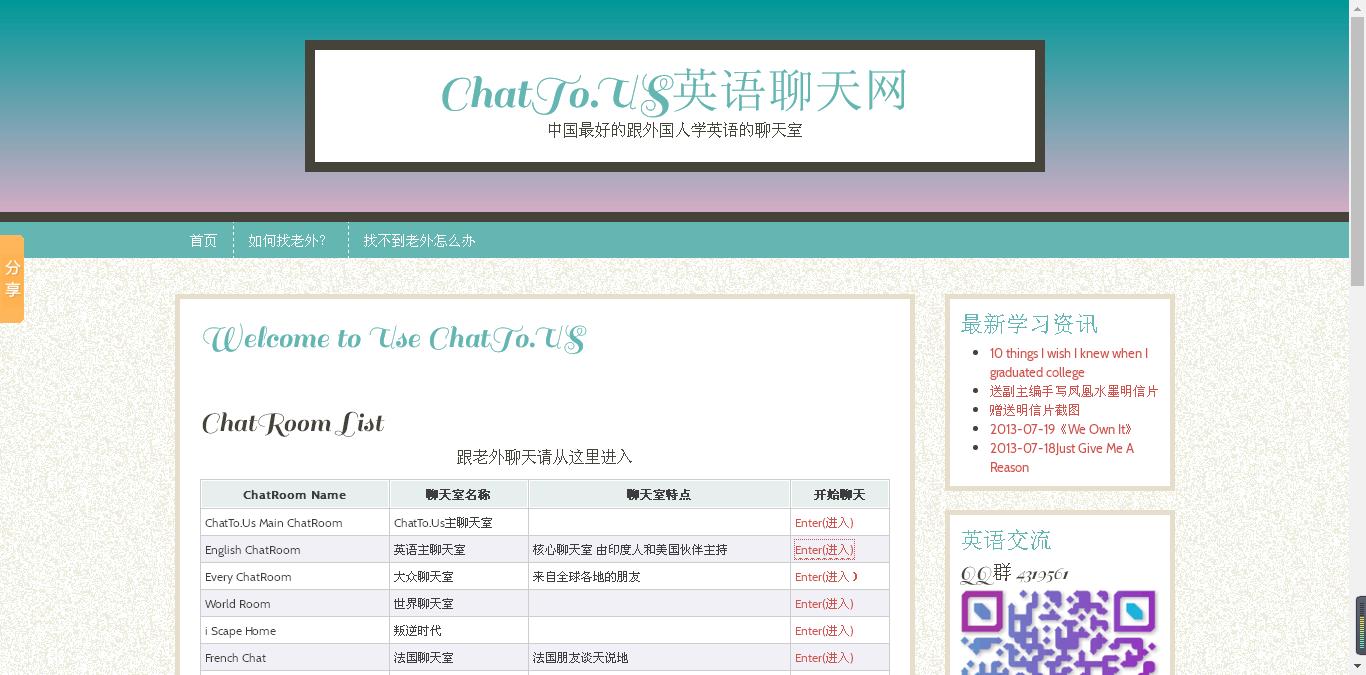Open the 赠送明信片截图 link
Viewport: 1366px width, 675px height.
(x=1033, y=409)
